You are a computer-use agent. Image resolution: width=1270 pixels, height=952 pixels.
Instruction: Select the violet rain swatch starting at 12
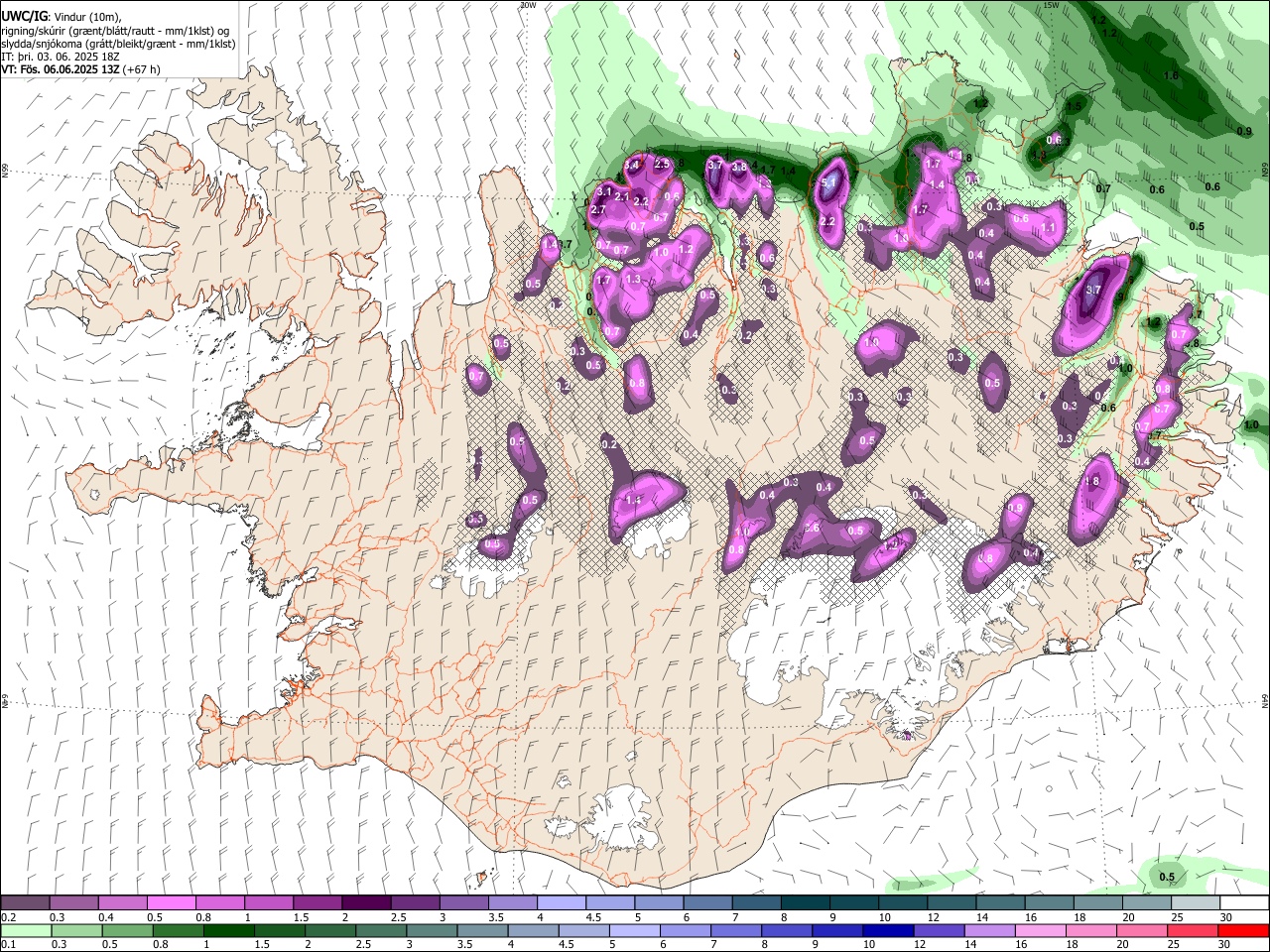point(938,931)
